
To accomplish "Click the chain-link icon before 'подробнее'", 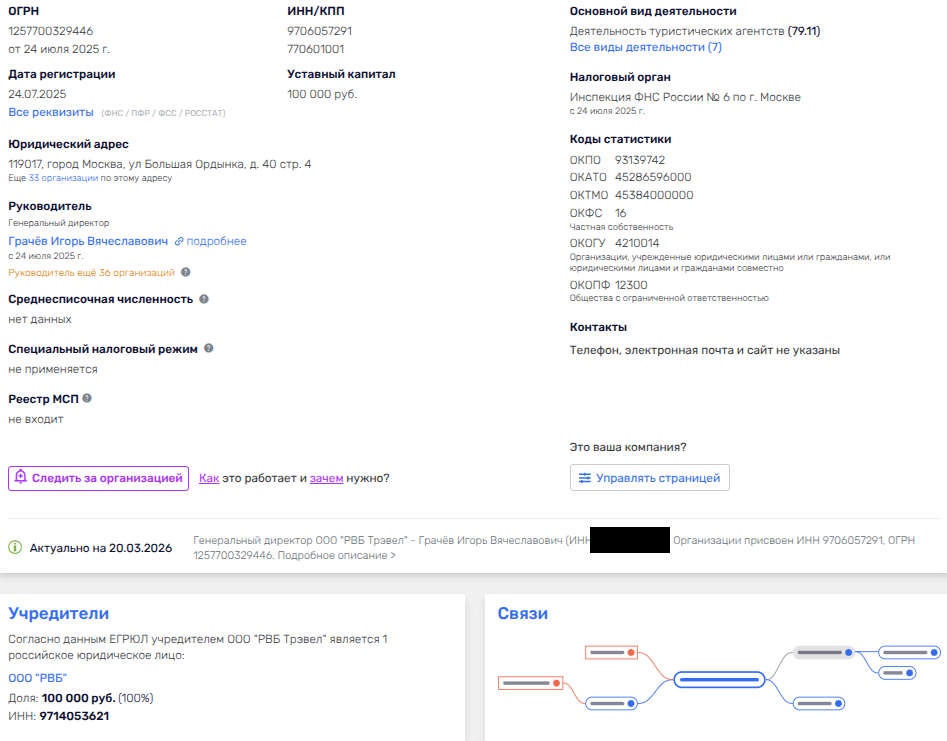I will coord(179,242).
